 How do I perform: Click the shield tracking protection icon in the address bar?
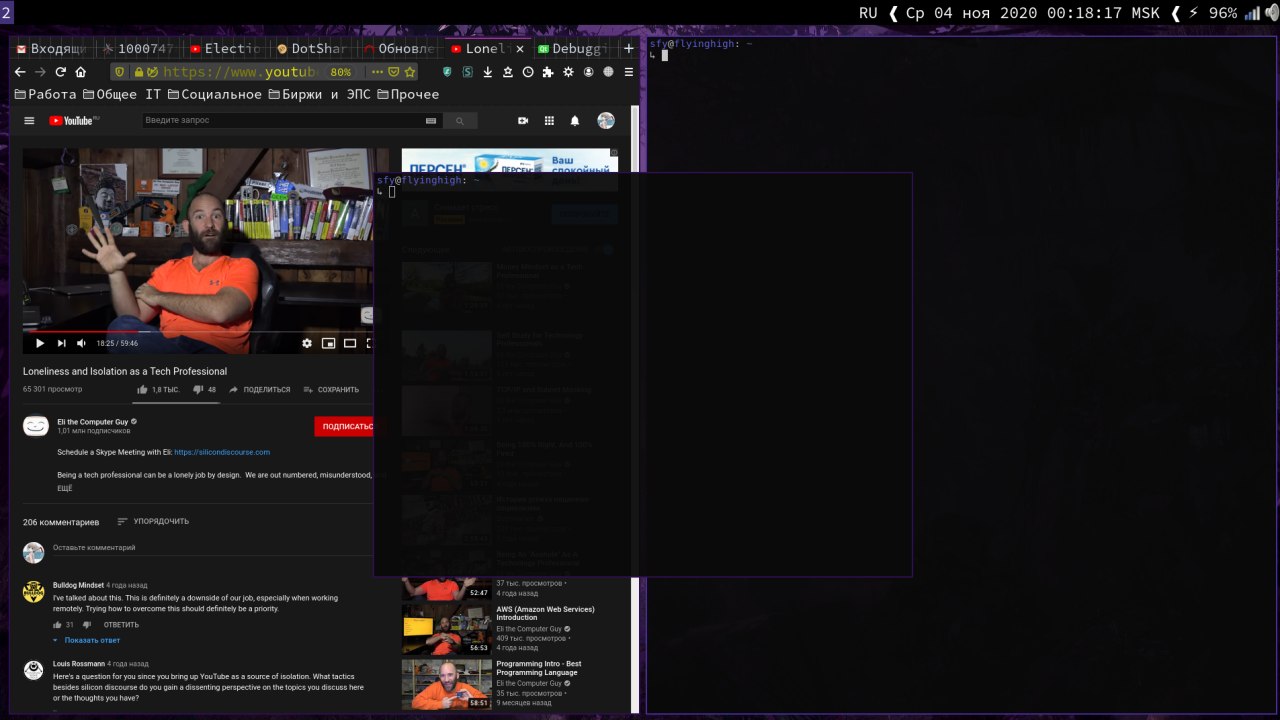click(120, 72)
